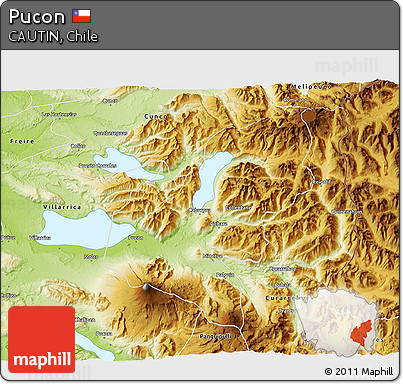Click the small Pucon town label by the lake
The width and height of the screenshot is (403, 384).
136,238
